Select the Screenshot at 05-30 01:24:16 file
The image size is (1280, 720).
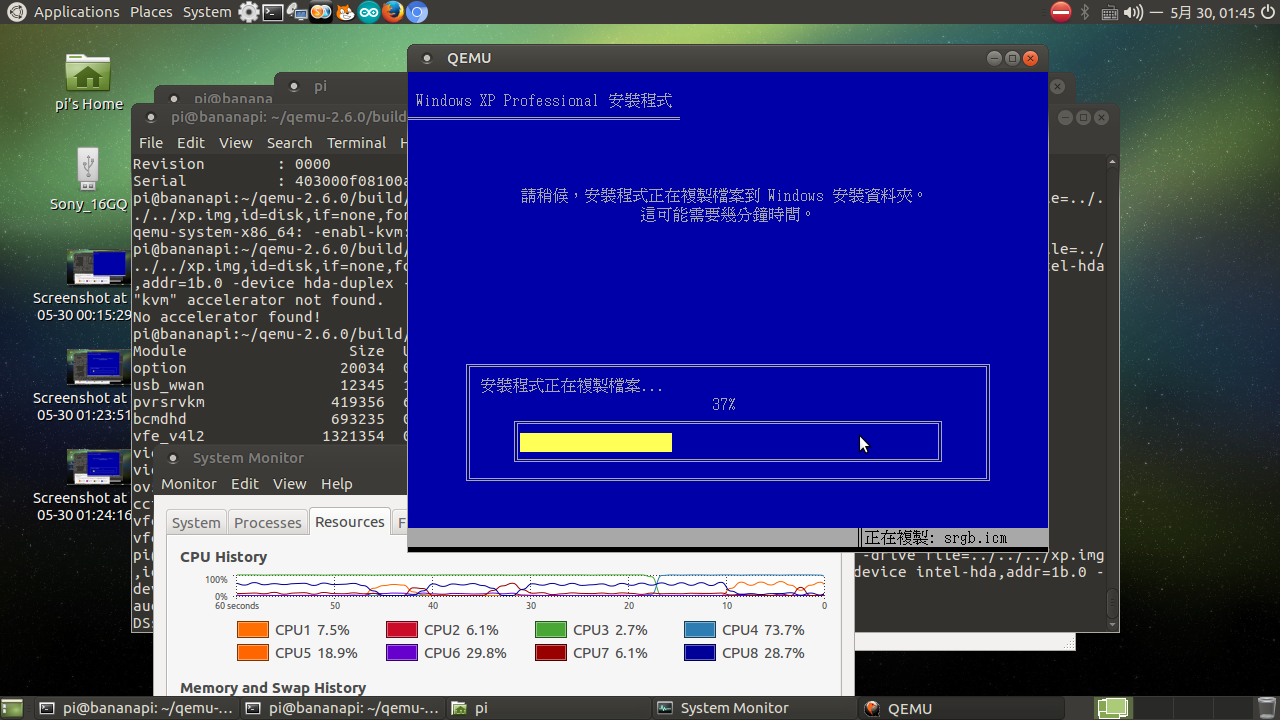pyautogui.click(x=85, y=486)
